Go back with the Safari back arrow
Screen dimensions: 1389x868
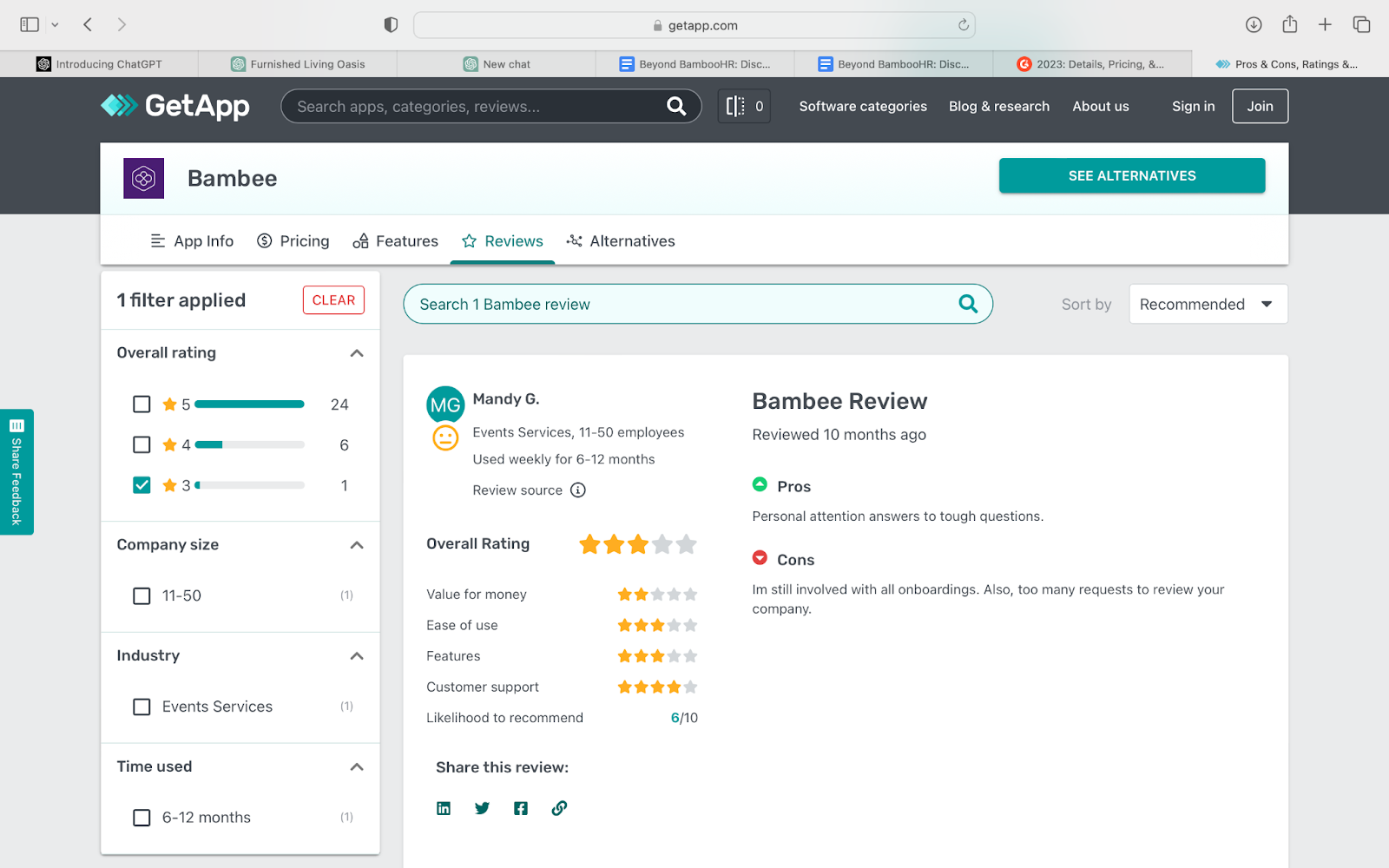pos(88,24)
